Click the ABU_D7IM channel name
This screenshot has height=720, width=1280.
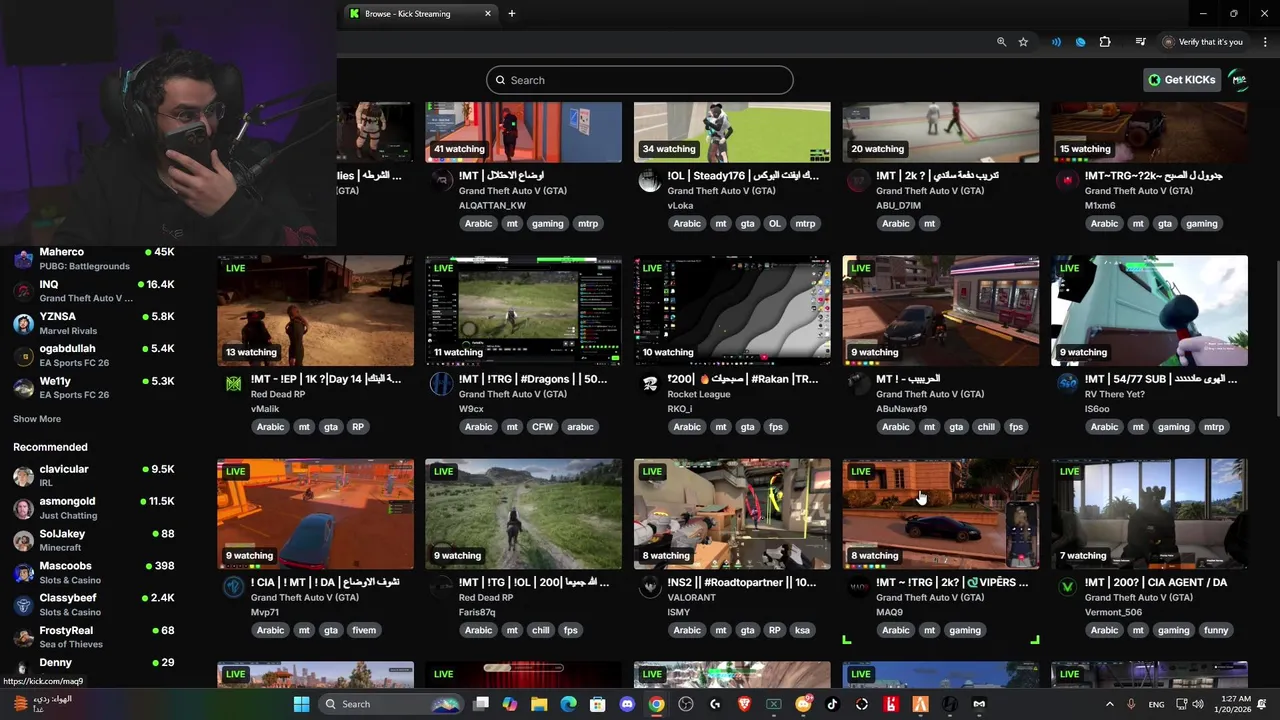point(899,206)
